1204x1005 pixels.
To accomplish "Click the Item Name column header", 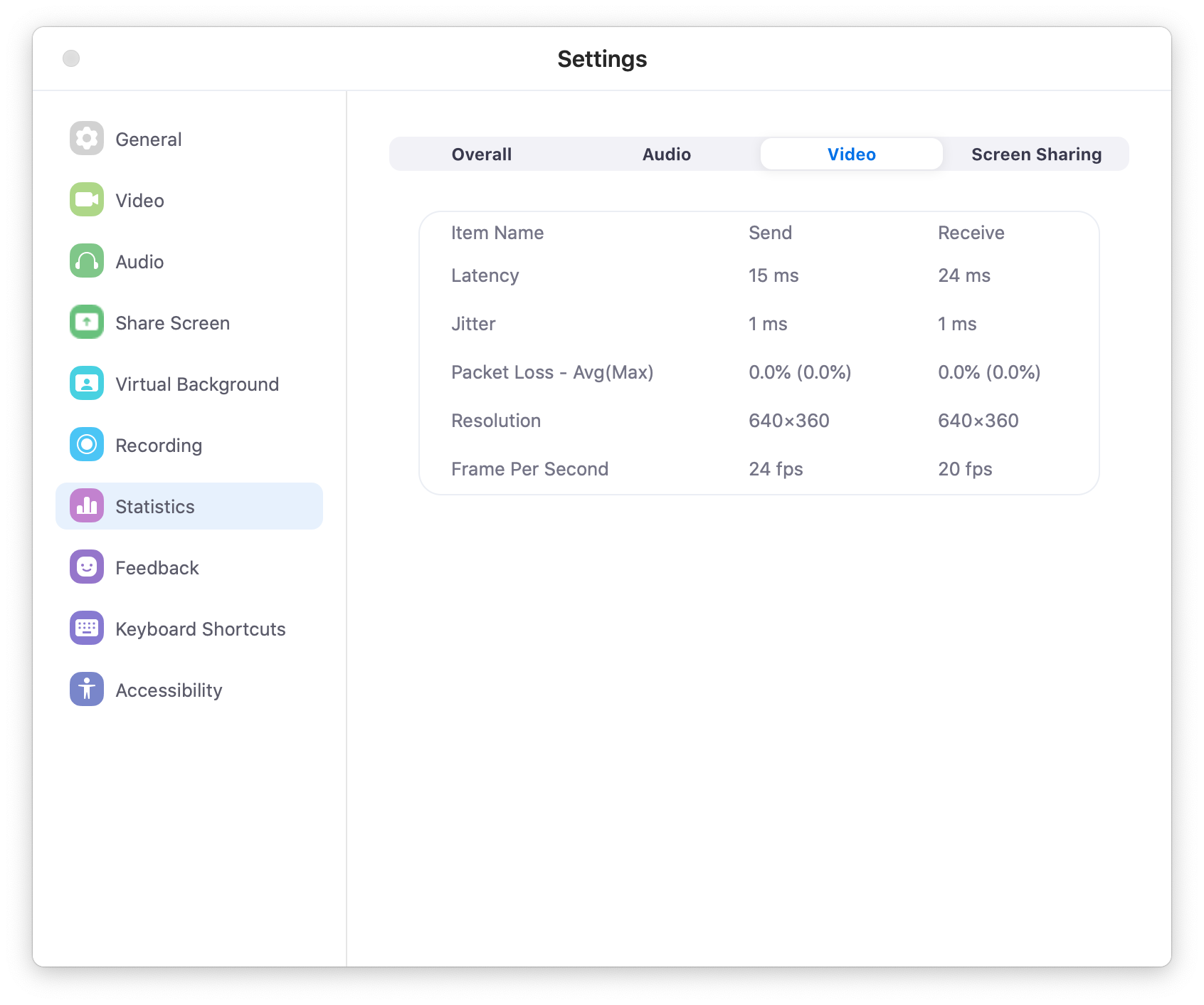I will (497, 233).
